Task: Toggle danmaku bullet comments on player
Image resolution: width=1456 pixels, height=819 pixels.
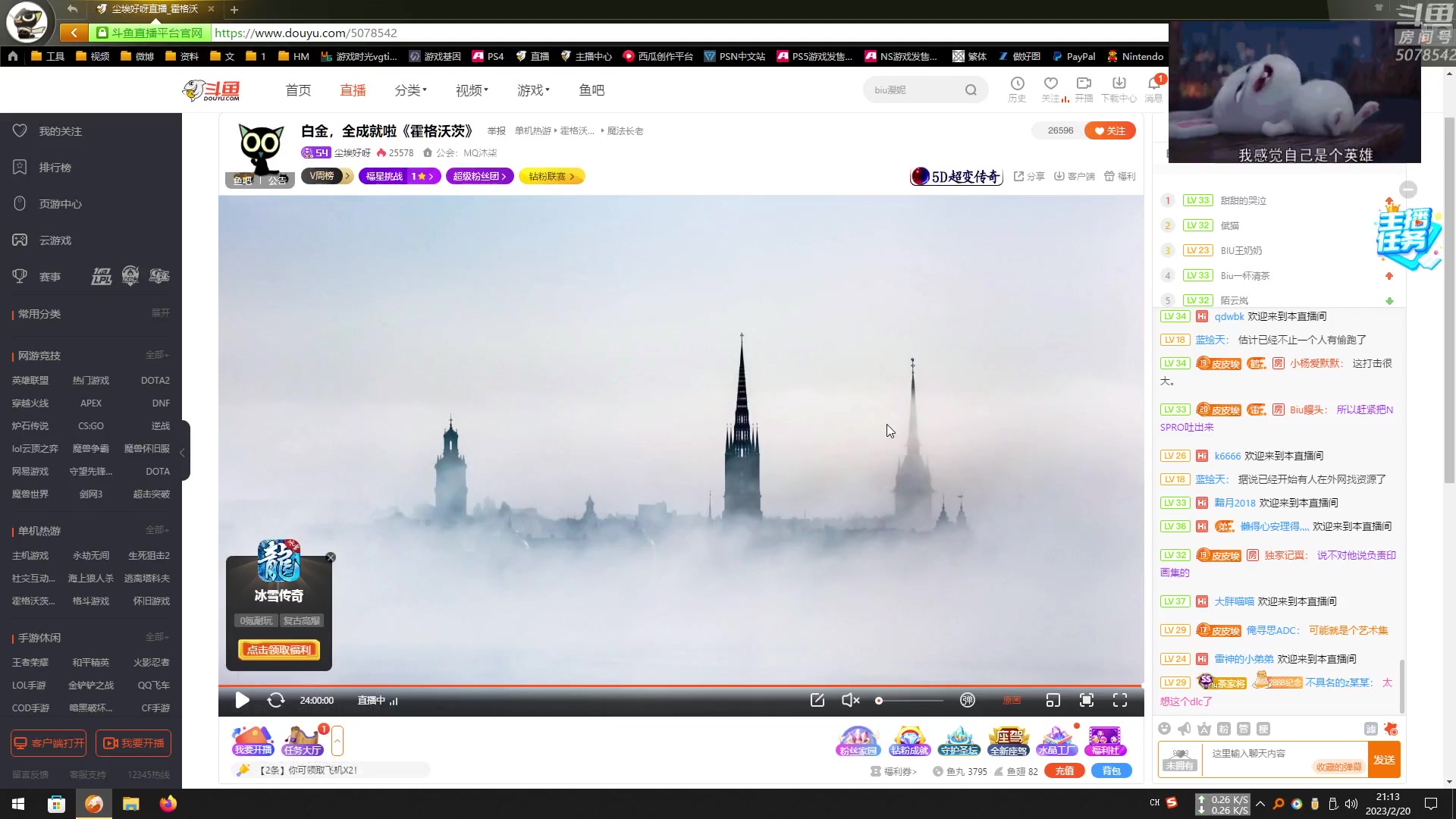Action: click(x=968, y=701)
